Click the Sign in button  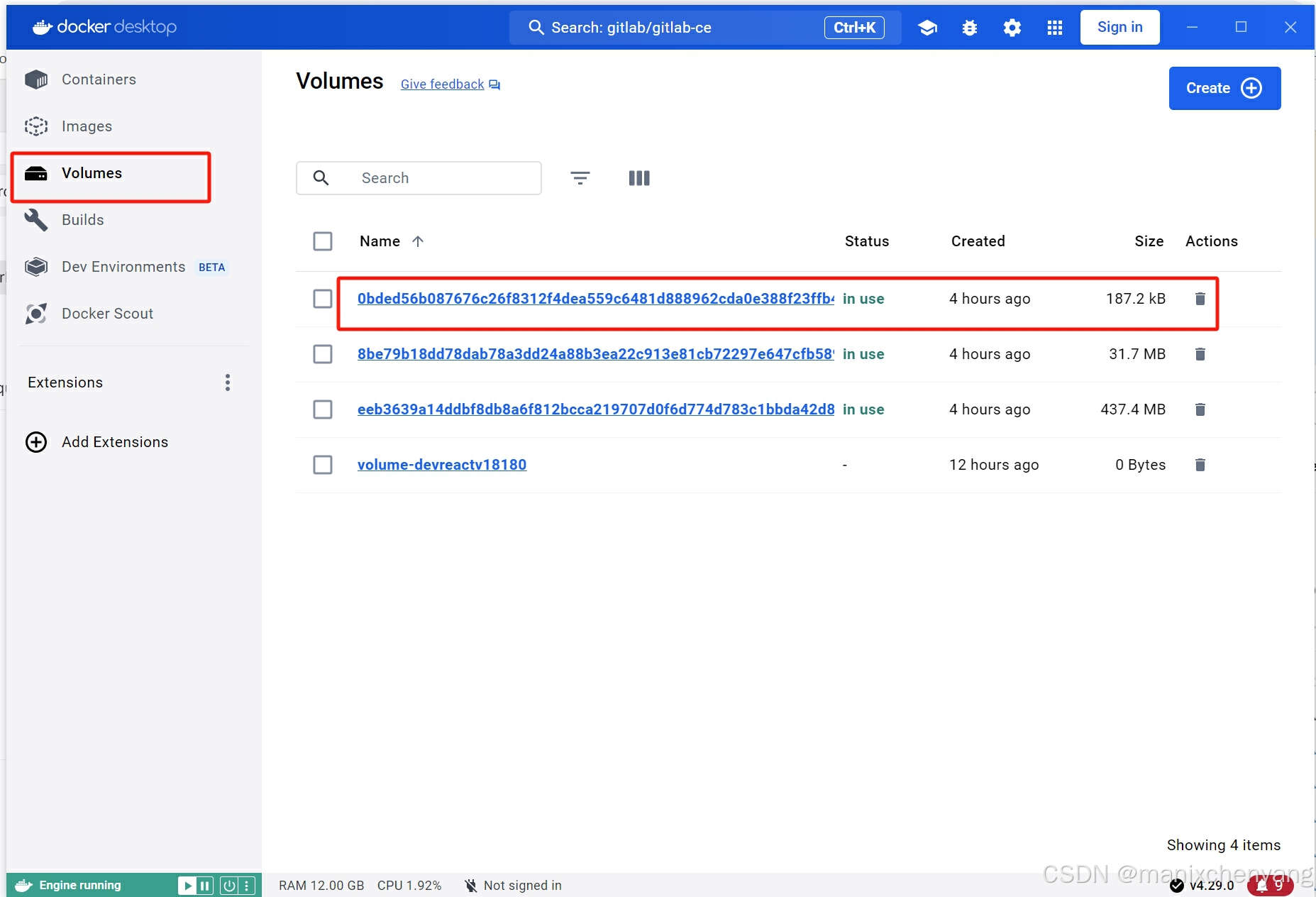[1120, 27]
